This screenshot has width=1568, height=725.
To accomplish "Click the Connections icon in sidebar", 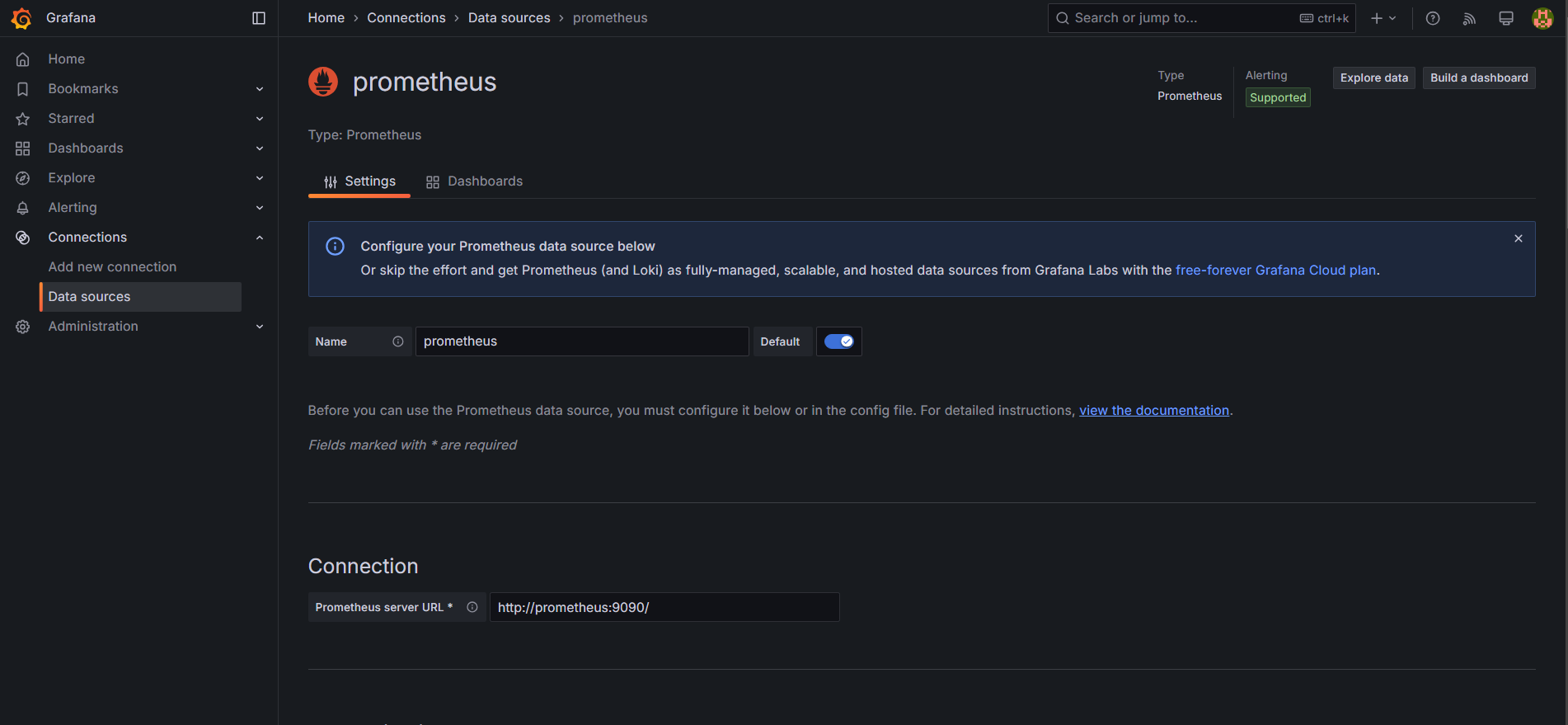I will [23, 238].
